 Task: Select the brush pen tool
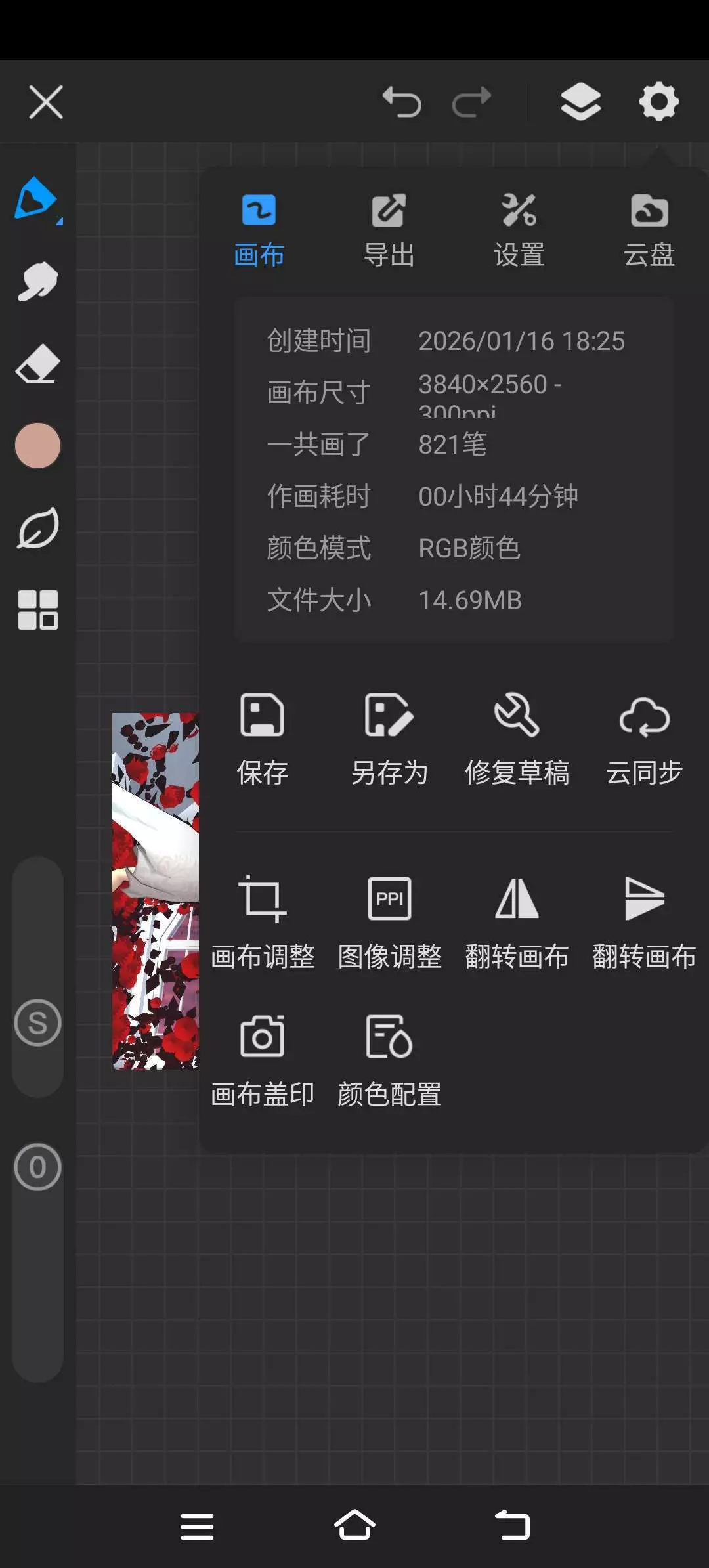click(37, 198)
